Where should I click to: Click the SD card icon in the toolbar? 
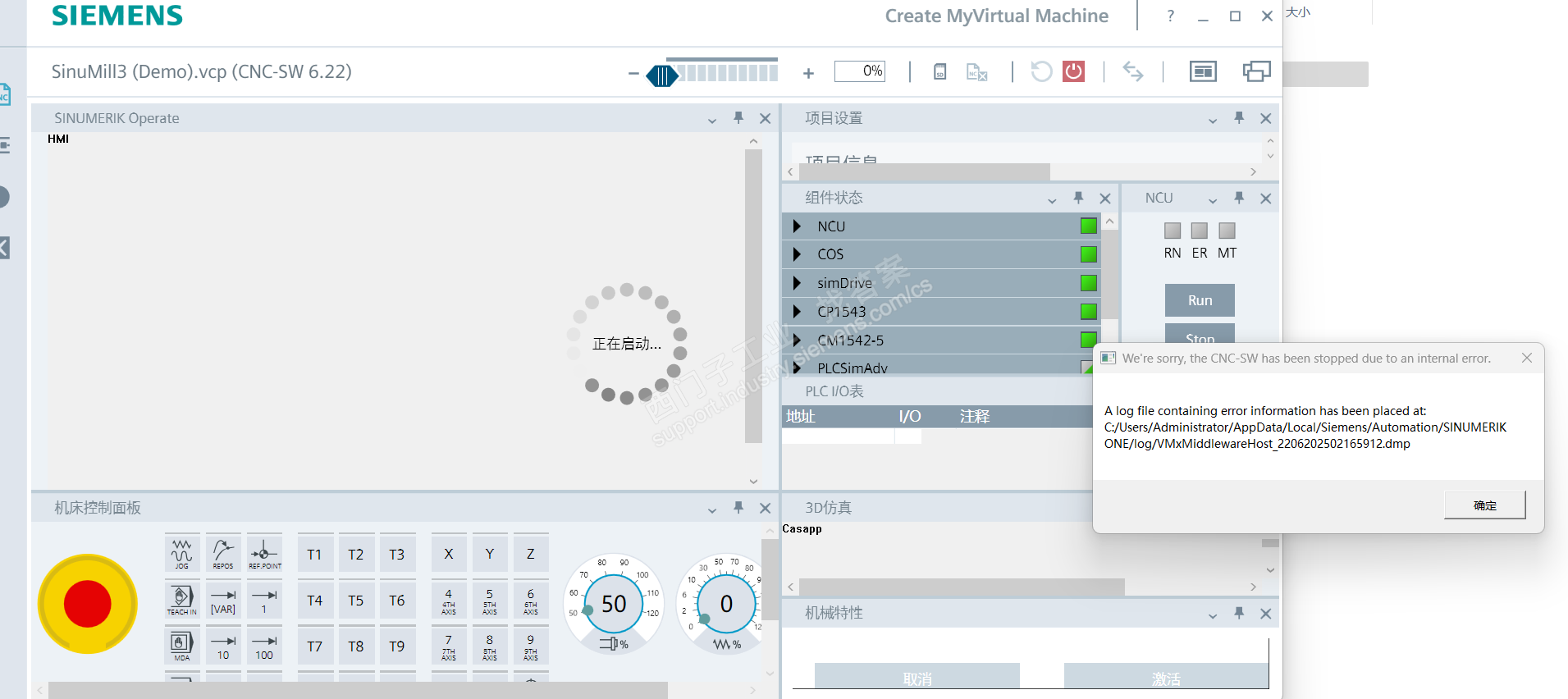pyautogui.click(x=940, y=72)
